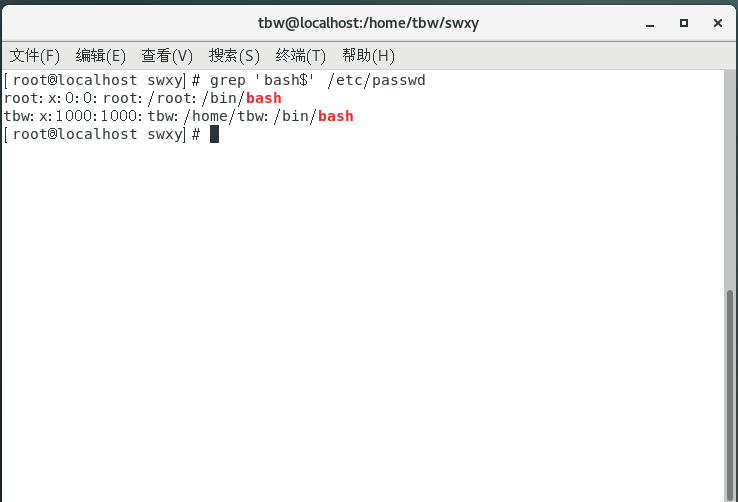Click the 'bash$' pattern in the grep command
738x502 pixels.
[284, 80]
